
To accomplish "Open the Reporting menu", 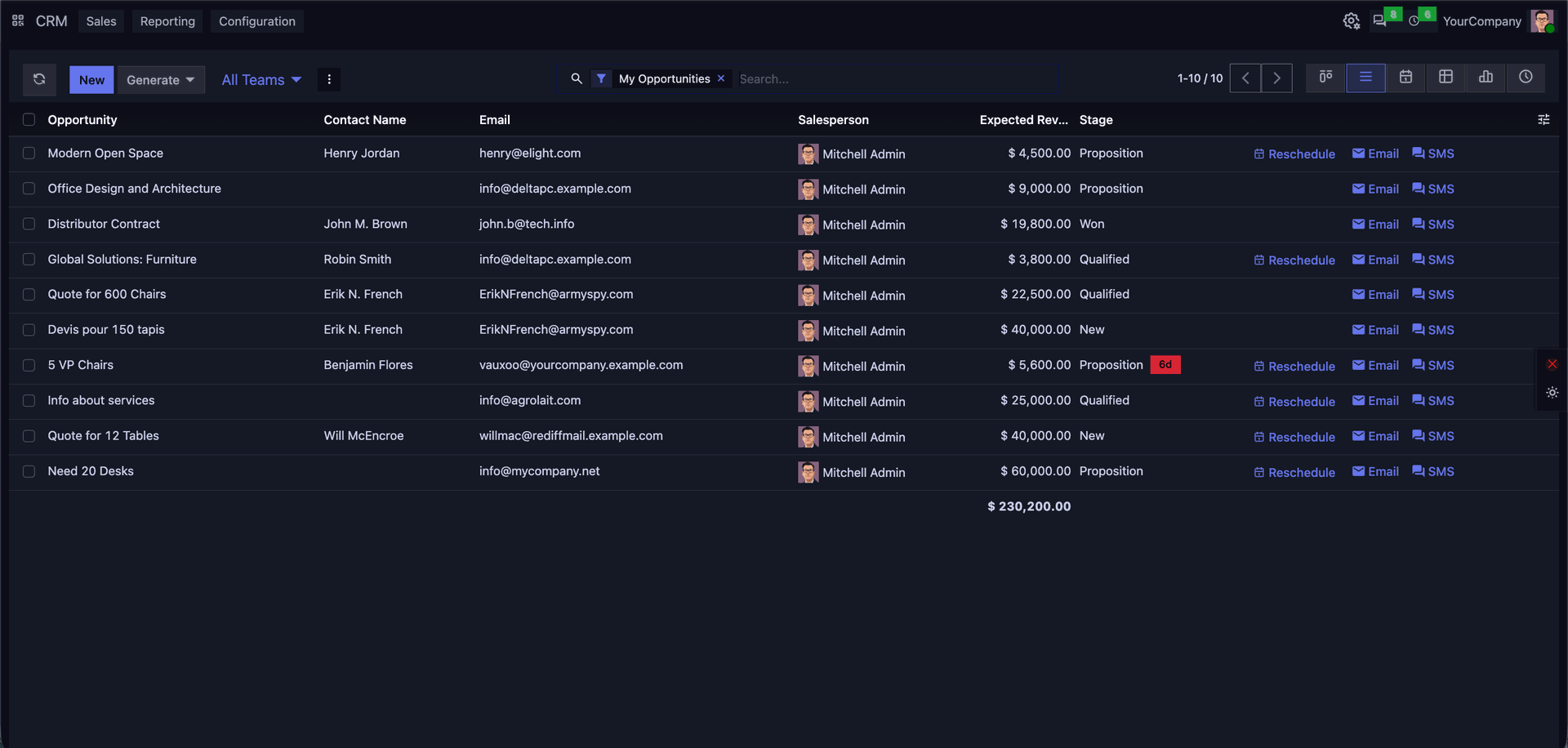I will click(x=167, y=21).
